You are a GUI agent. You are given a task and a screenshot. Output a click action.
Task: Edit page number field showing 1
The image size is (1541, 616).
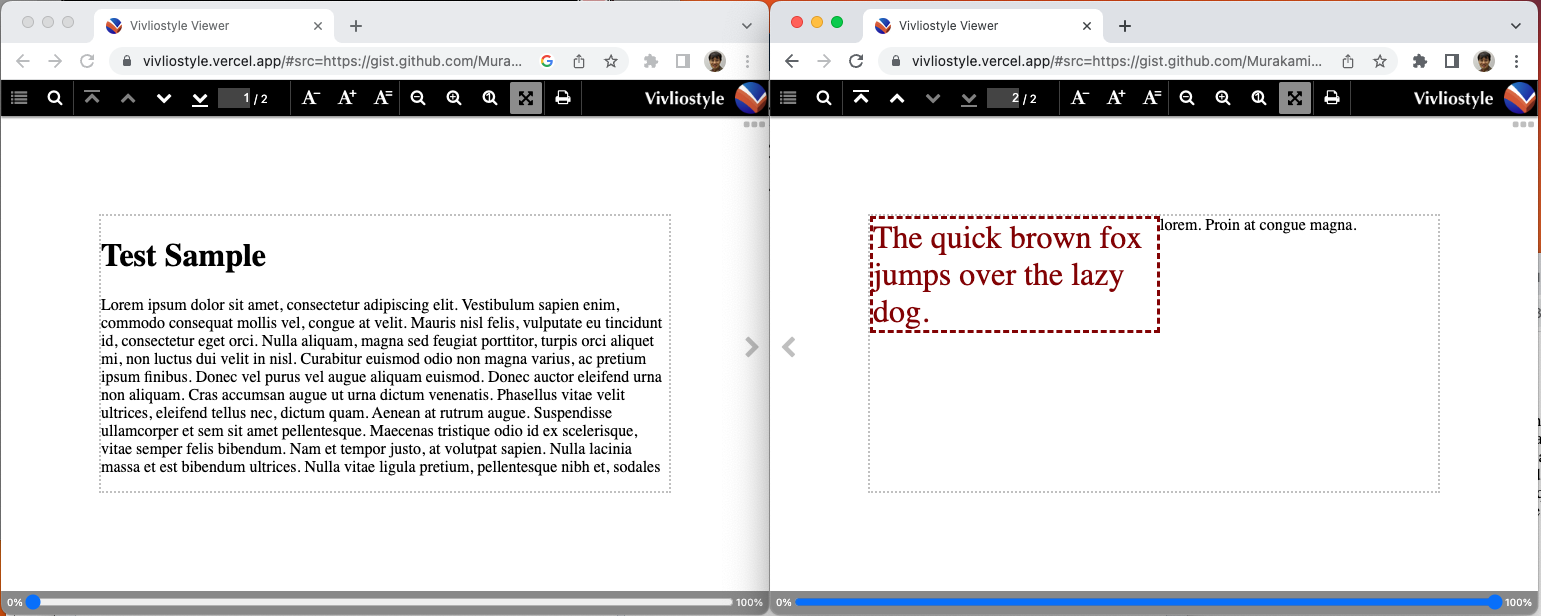pyautogui.click(x=234, y=98)
